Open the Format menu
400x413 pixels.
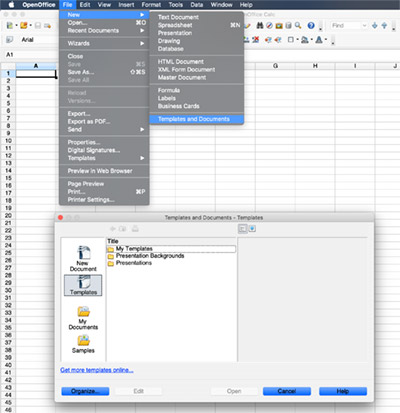tap(151, 5)
